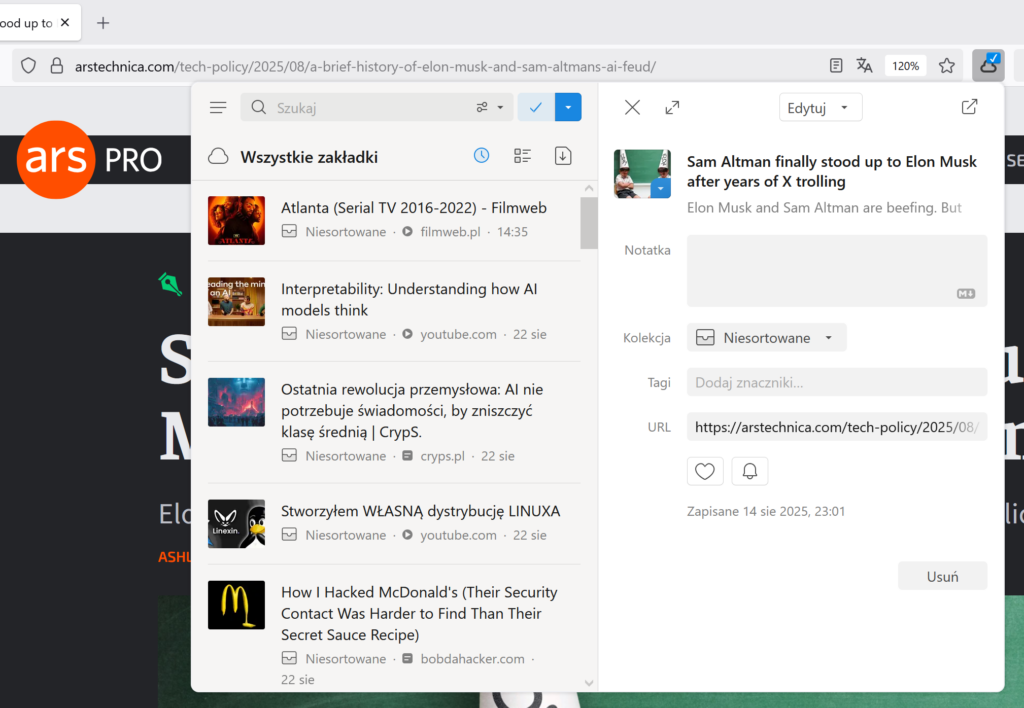Viewport: 1024px width, 708px height.
Task: Click the Sam Altman bookmark cover thumbnail
Action: [x=642, y=174]
